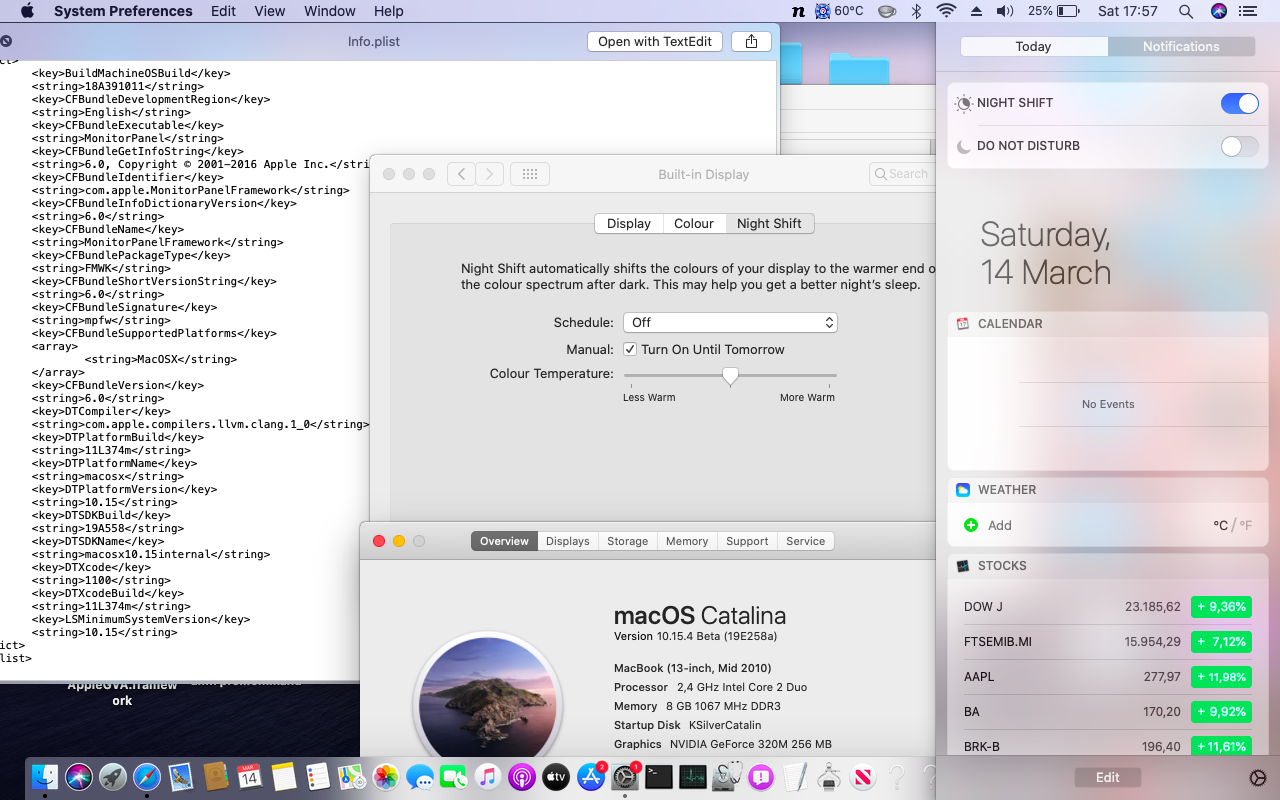Click Bluetooth icon in menu bar
This screenshot has width=1280, height=800.
pos(916,11)
